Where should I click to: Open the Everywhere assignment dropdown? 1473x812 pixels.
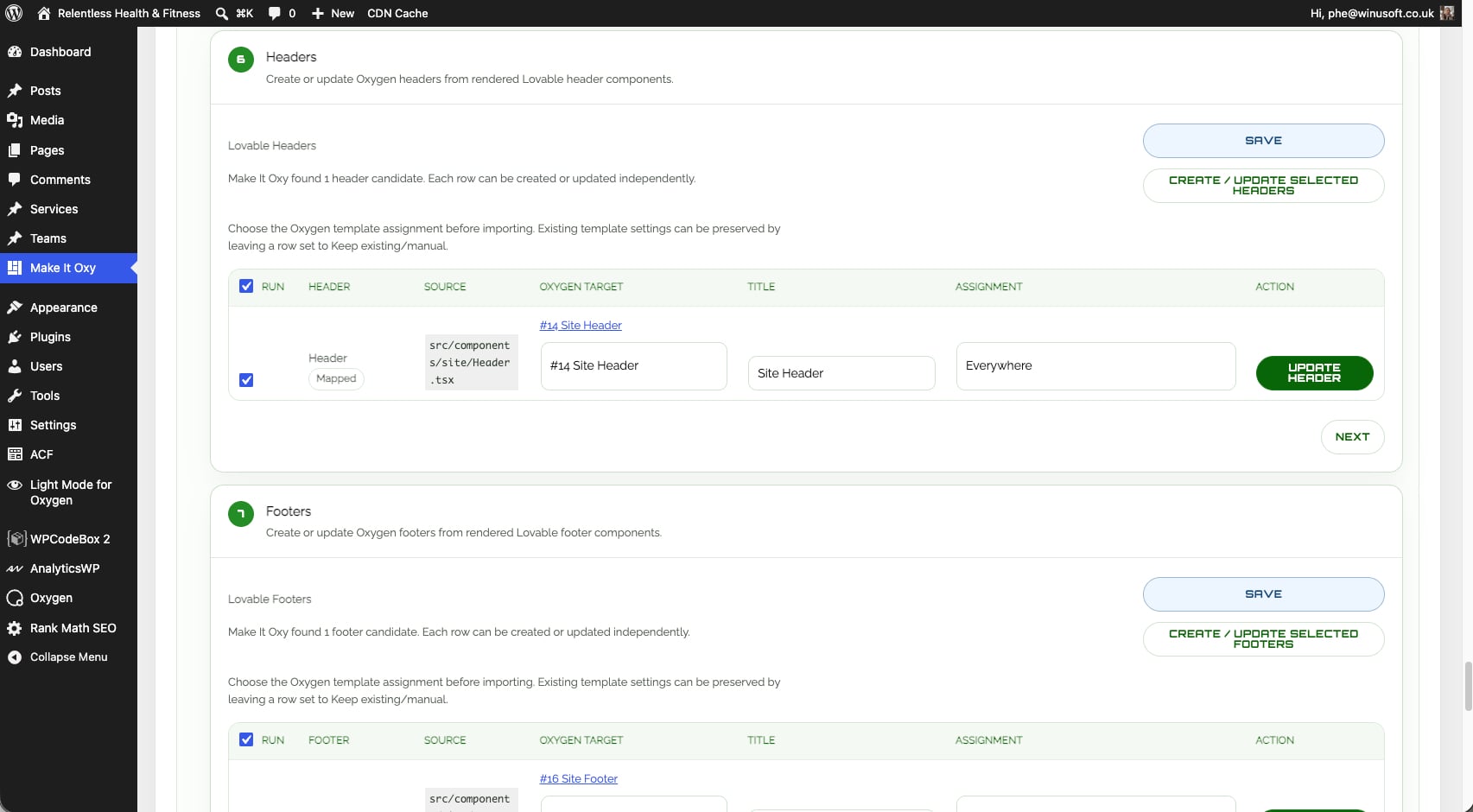coord(1095,366)
